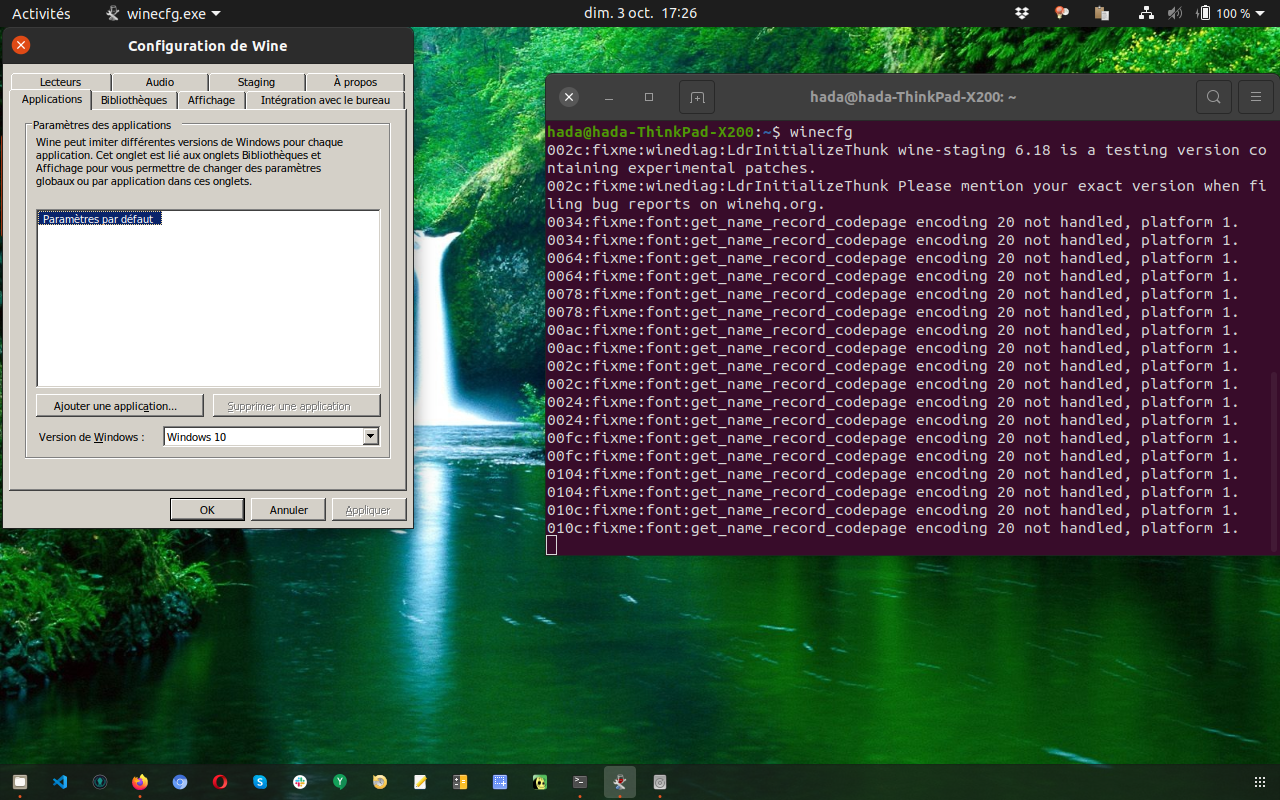Click the greyed Appliquer button
Image resolution: width=1280 pixels, height=800 pixels.
pos(368,509)
